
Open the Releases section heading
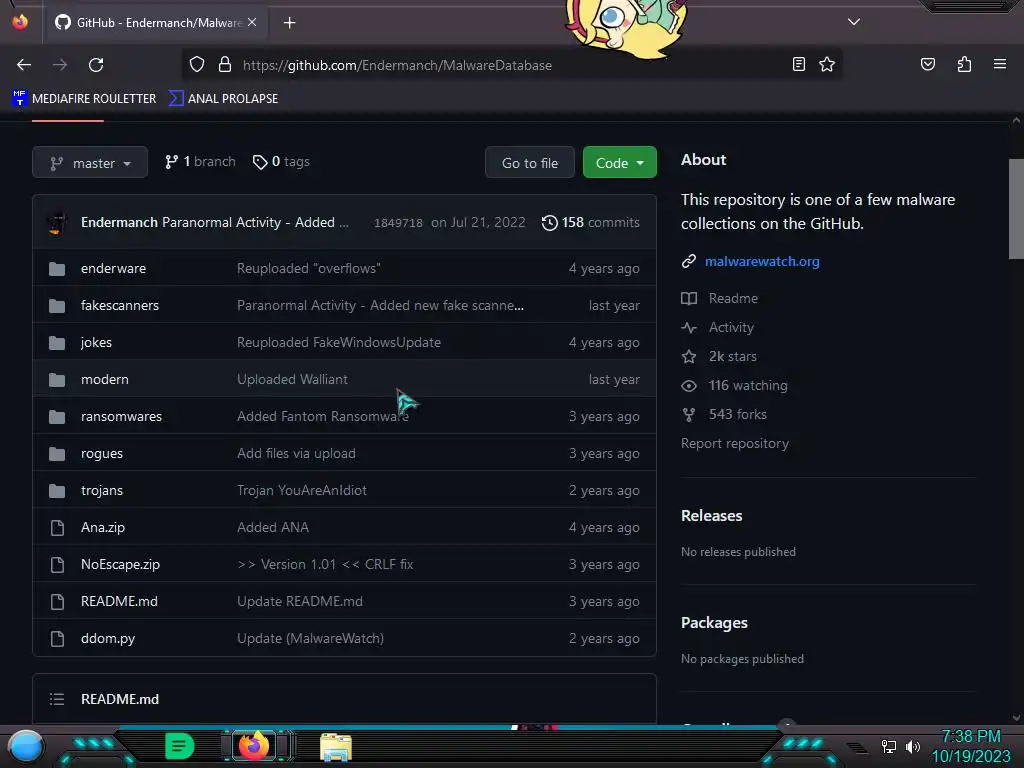(711, 516)
